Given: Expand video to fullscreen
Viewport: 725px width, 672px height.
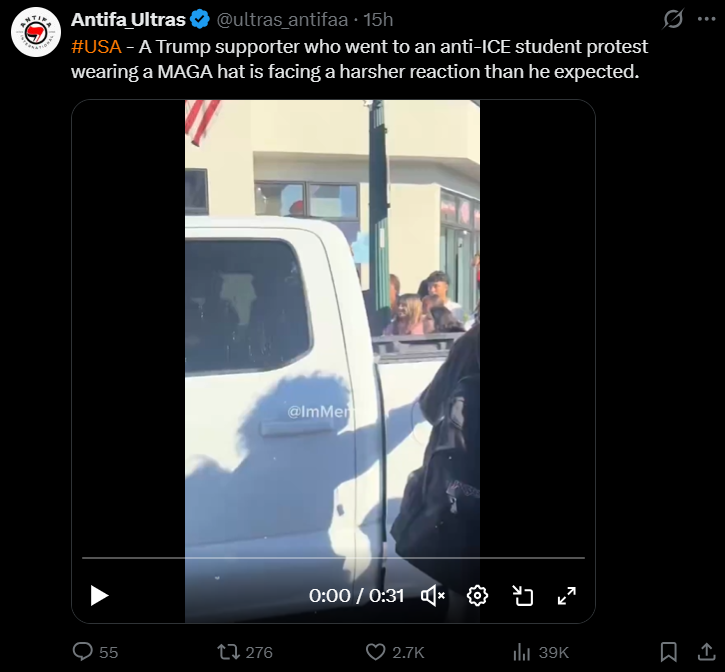Looking at the screenshot, I should (566, 596).
